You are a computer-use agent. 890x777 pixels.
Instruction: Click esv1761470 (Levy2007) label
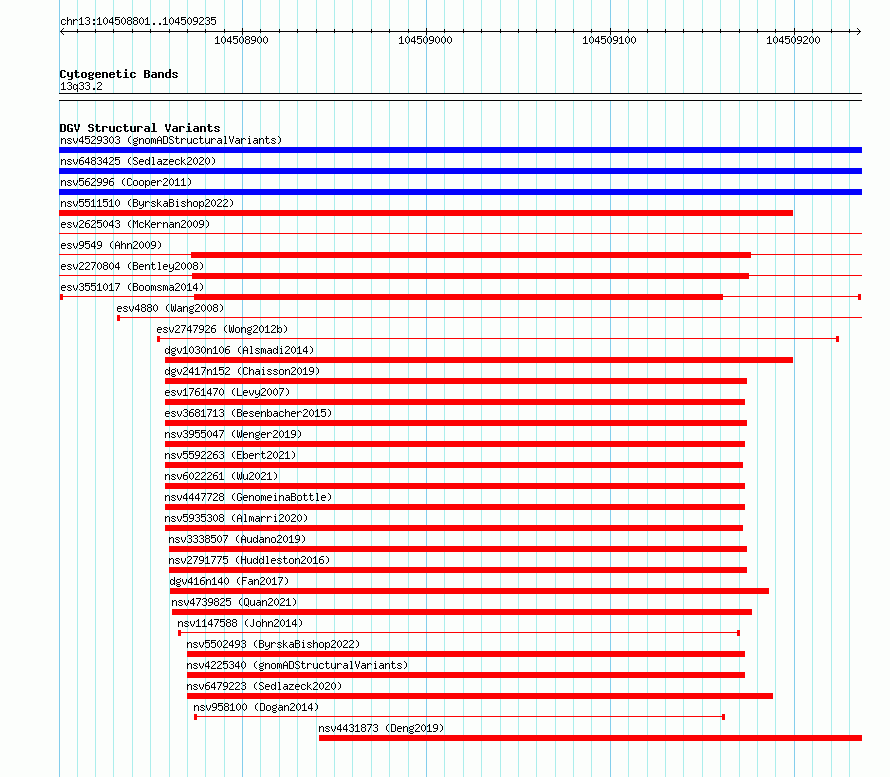(227, 392)
